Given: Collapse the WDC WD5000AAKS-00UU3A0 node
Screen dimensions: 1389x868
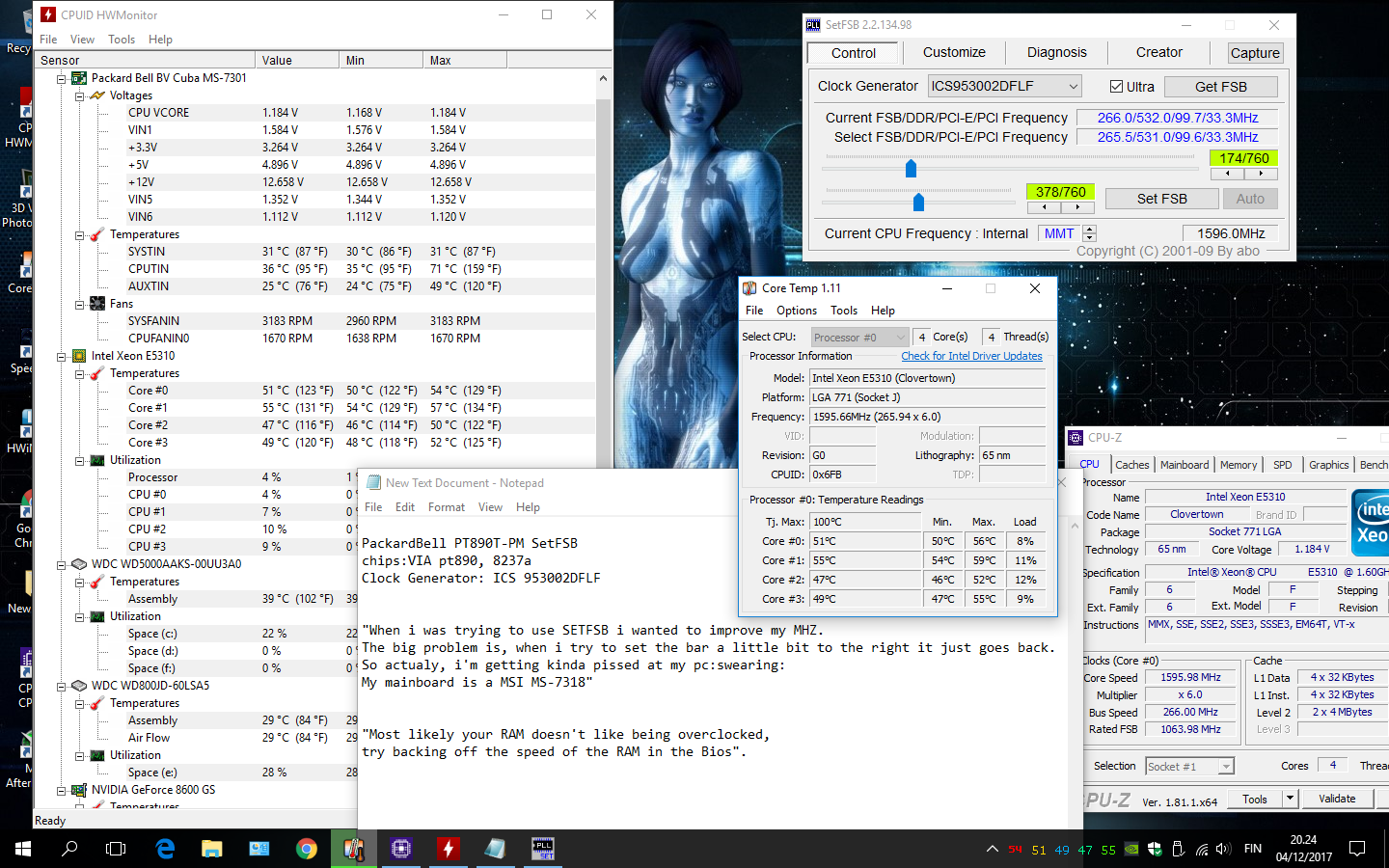Looking at the screenshot, I should (x=62, y=564).
